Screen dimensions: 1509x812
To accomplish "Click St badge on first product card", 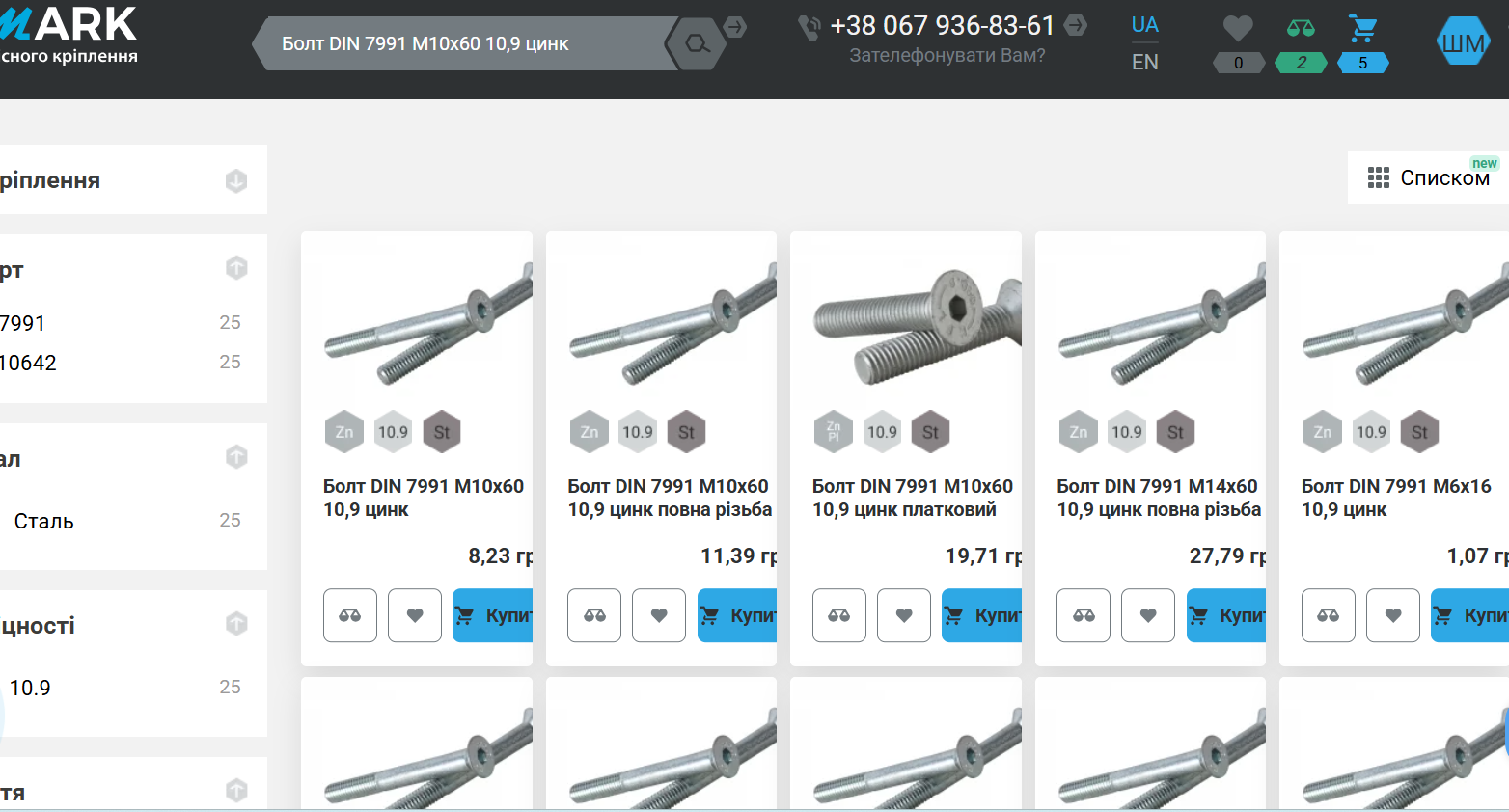I will pos(442,432).
